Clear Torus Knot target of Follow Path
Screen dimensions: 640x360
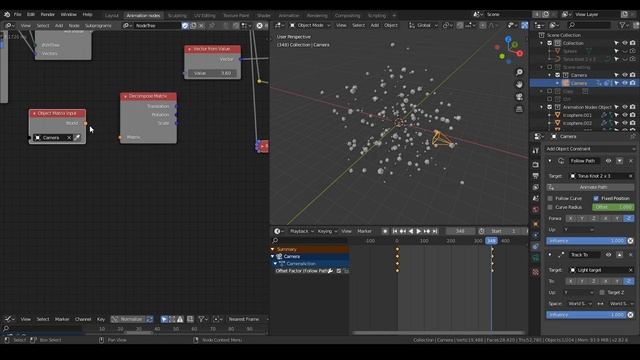tap(630, 176)
